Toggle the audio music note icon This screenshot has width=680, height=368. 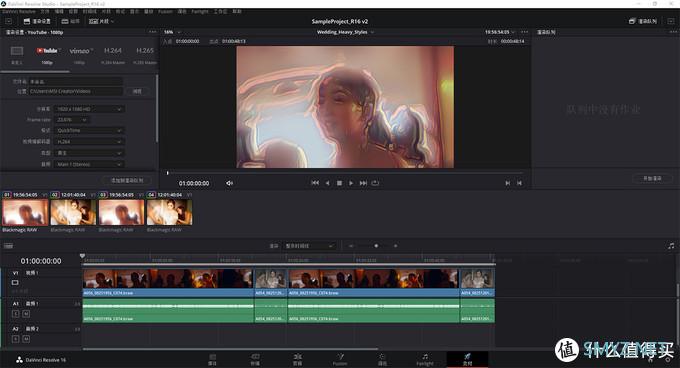(671, 246)
